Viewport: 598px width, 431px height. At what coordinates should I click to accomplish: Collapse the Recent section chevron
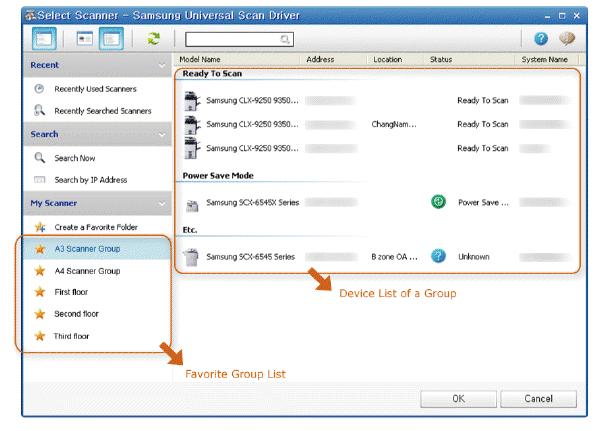click(162, 66)
